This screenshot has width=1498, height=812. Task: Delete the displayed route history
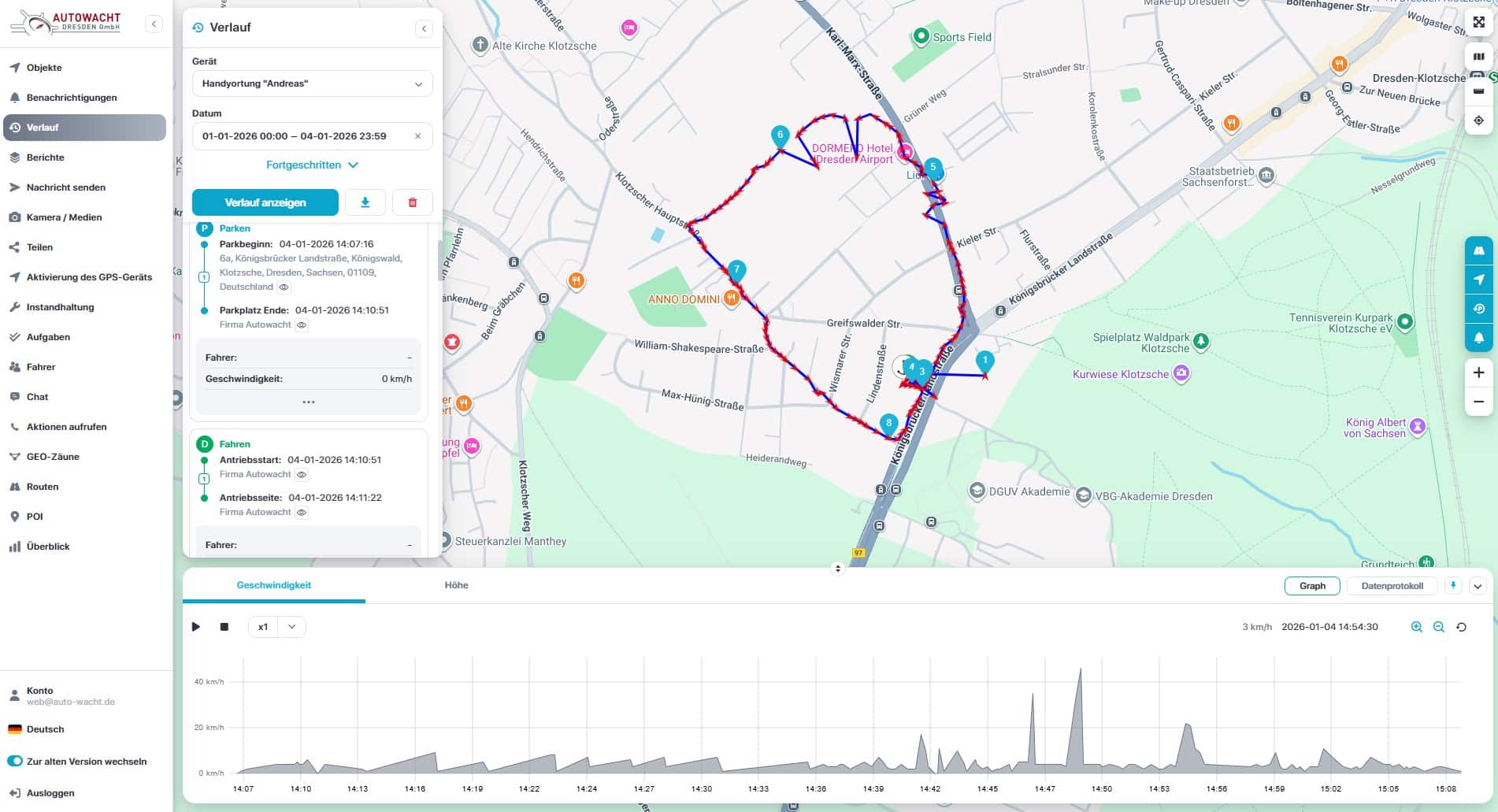412,202
